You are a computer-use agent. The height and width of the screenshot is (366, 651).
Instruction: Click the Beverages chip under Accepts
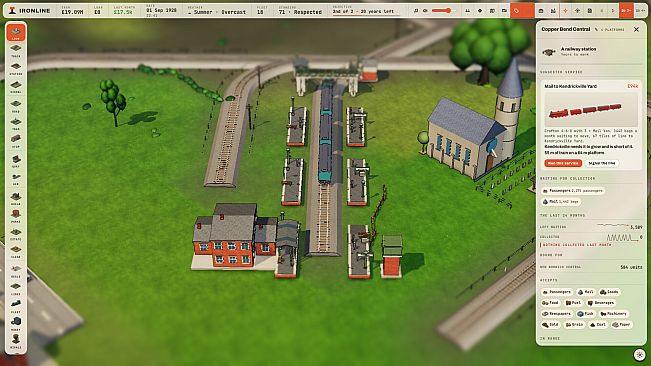[x=601, y=303]
